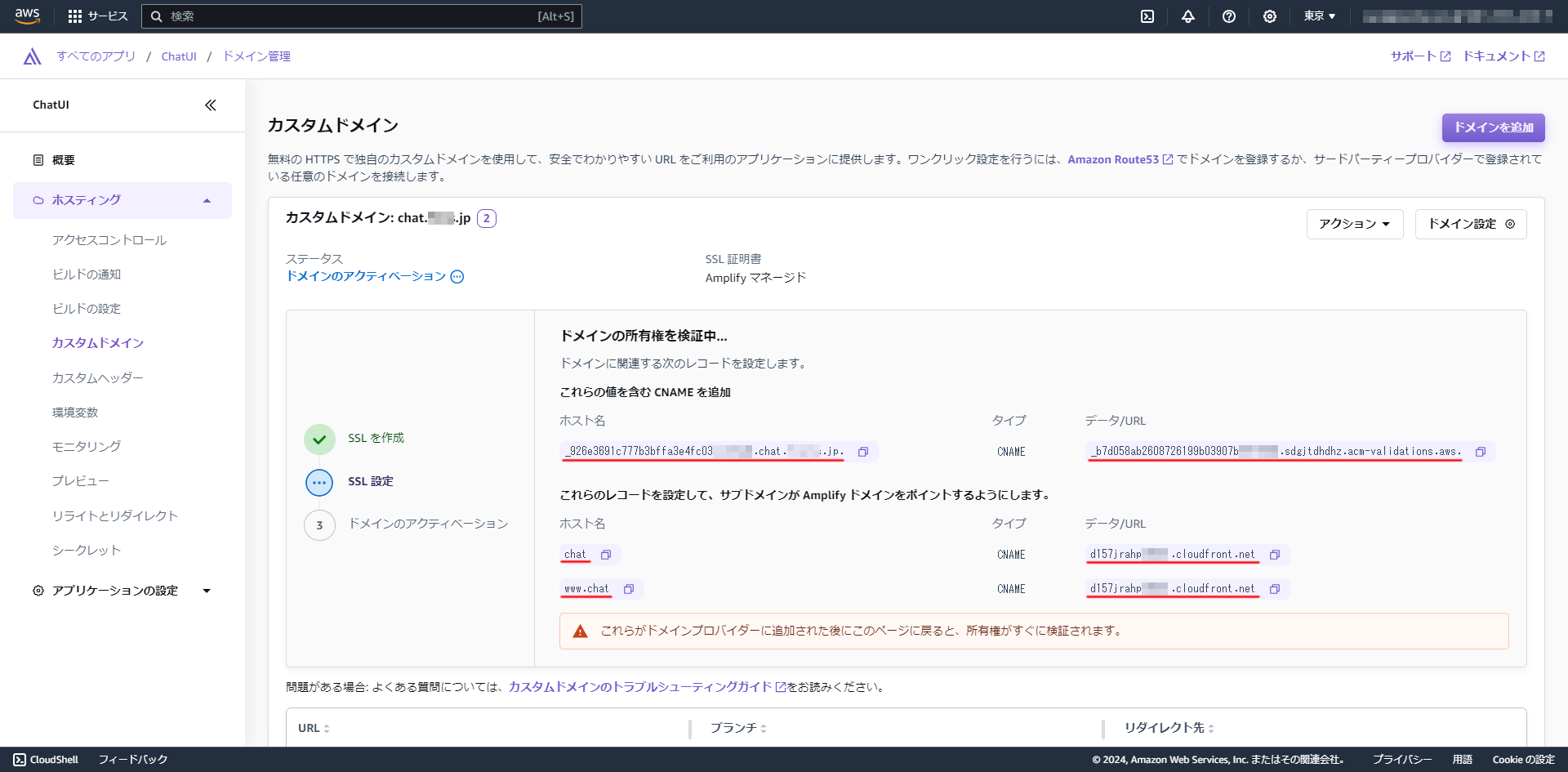Copy the chat host name
The height and width of the screenshot is (772, 1568).
(x=606, y=555)
